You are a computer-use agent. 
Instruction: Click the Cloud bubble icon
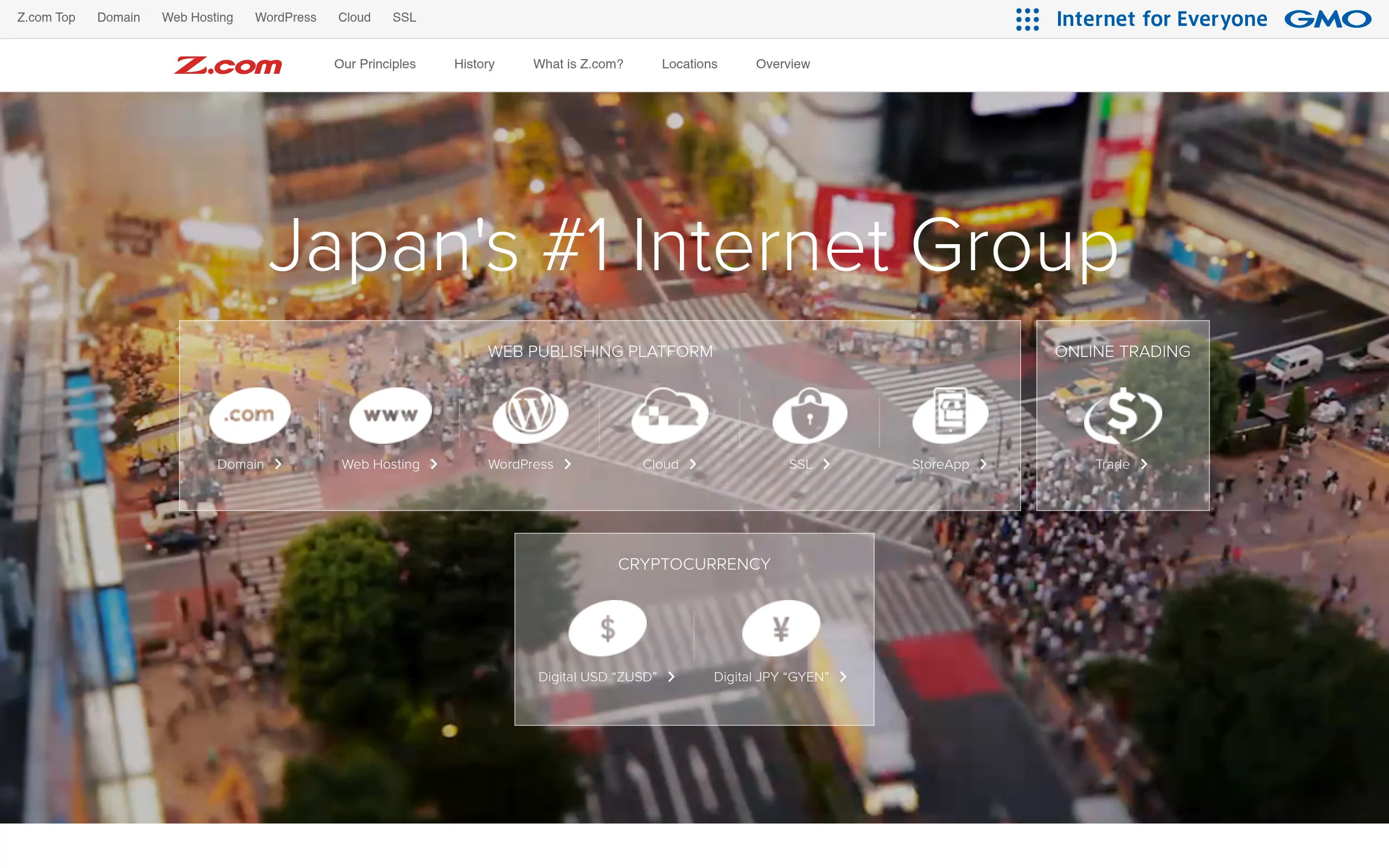(670, 414)
